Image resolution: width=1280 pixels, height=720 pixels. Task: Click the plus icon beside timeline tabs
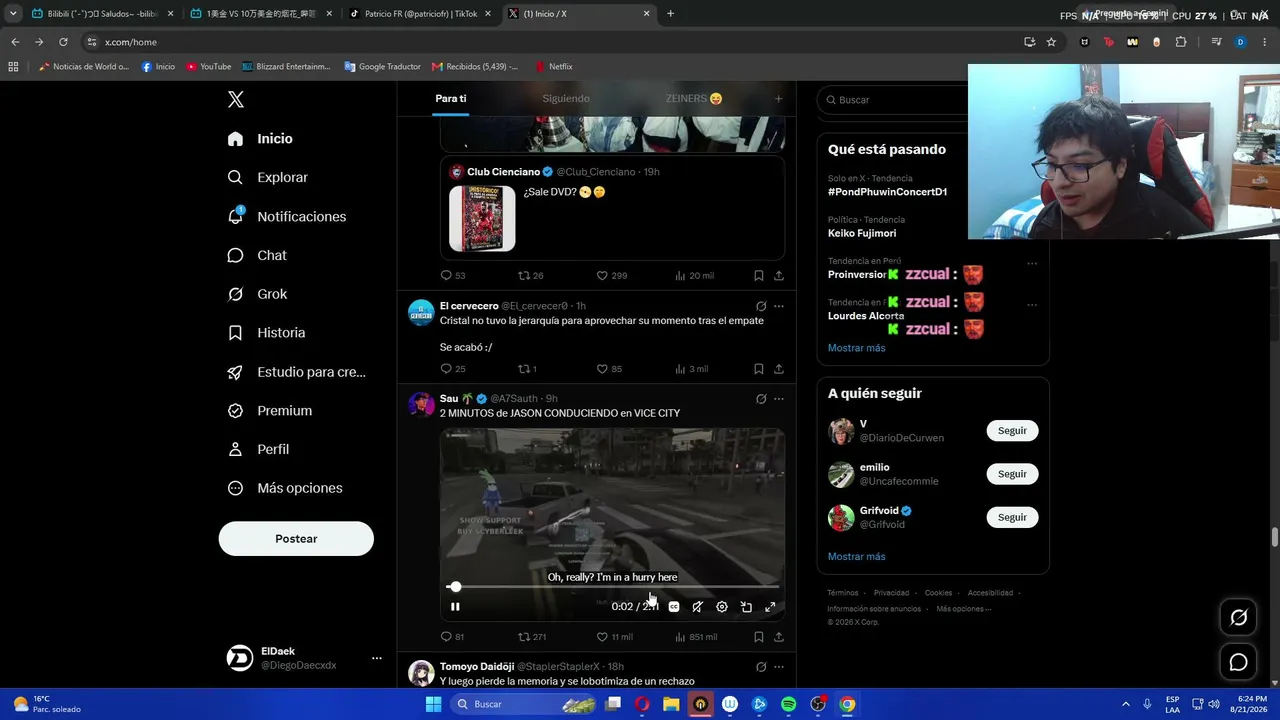tap(778, 98)
